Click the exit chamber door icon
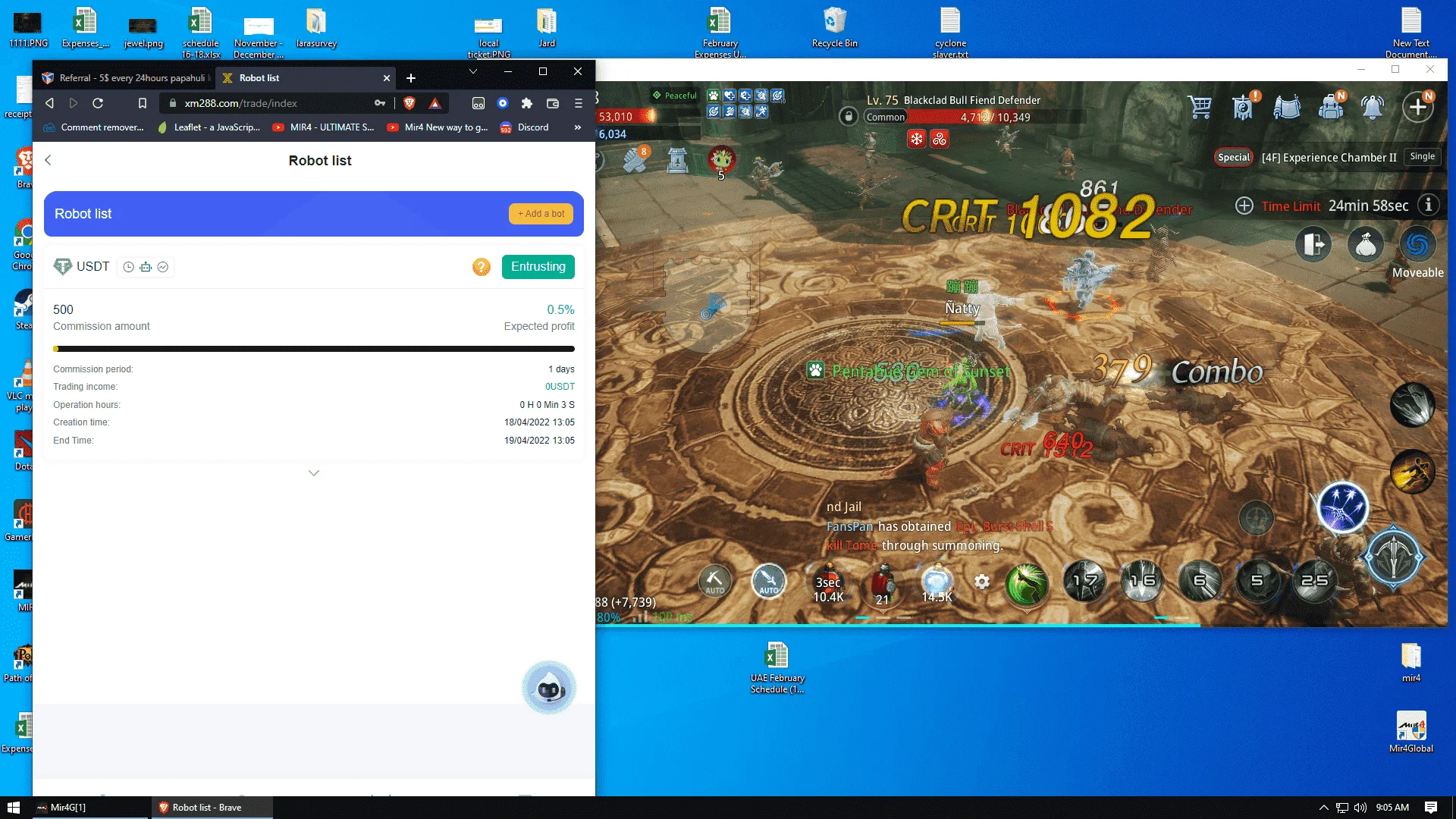 (x=1314, y=245)
